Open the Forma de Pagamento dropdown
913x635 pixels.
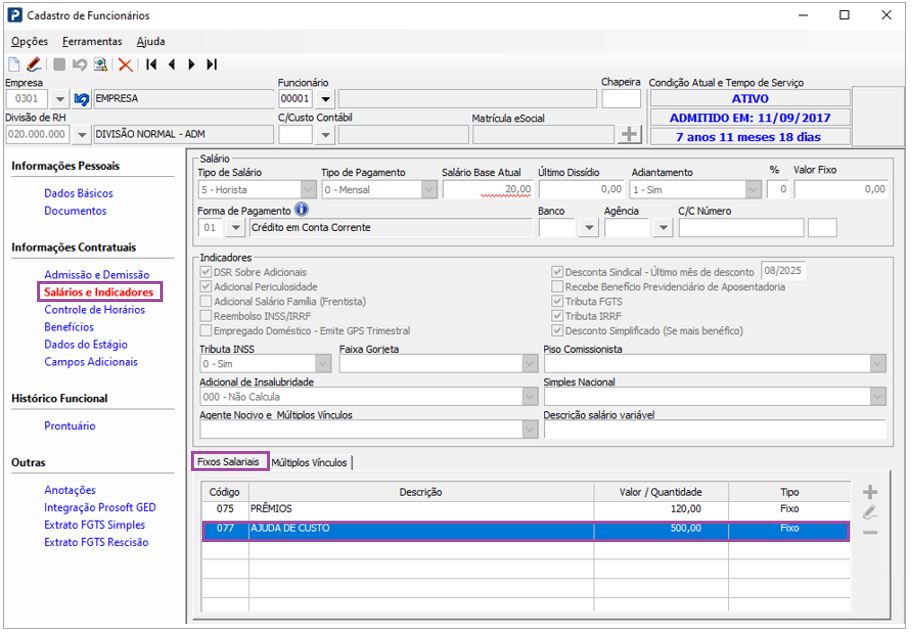tap(236, 228)
